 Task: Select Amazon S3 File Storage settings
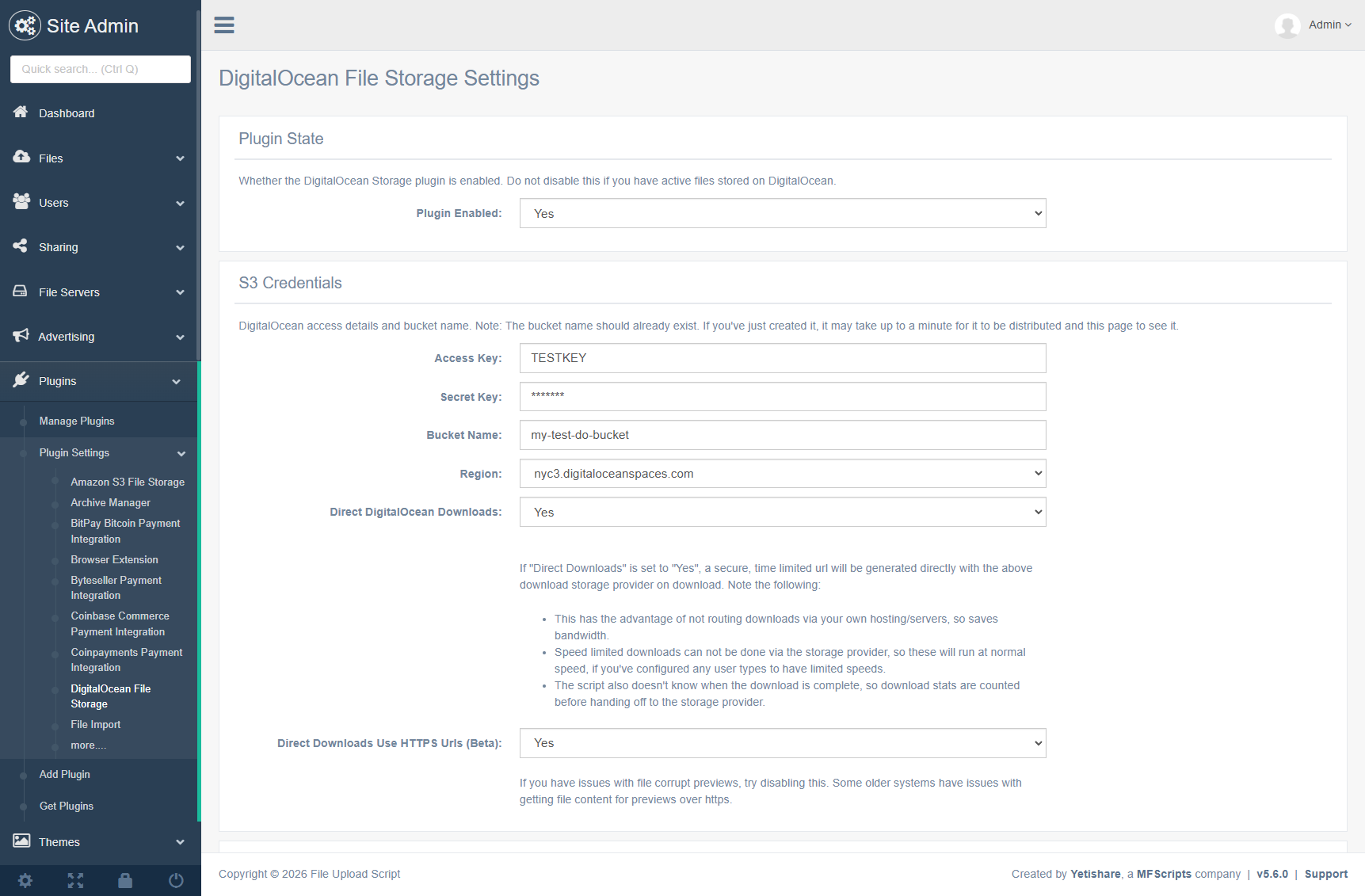point(128,482)
